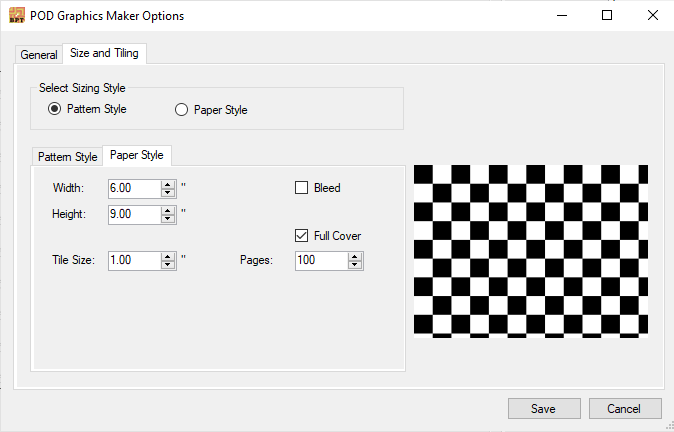Select the Pattern Style radio button
674x432 pixels.
pyautogui.click(x=55, y=109)
